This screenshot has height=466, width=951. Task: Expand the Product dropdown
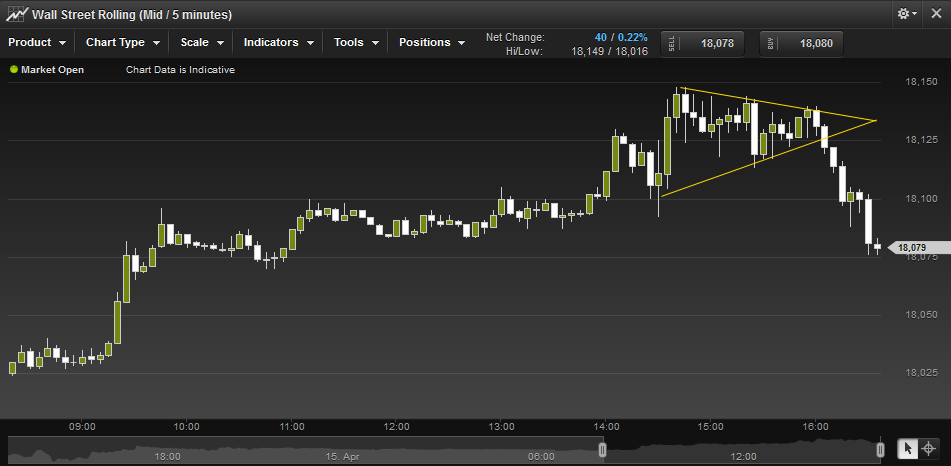pyautogui.click(x=37, y=43)
